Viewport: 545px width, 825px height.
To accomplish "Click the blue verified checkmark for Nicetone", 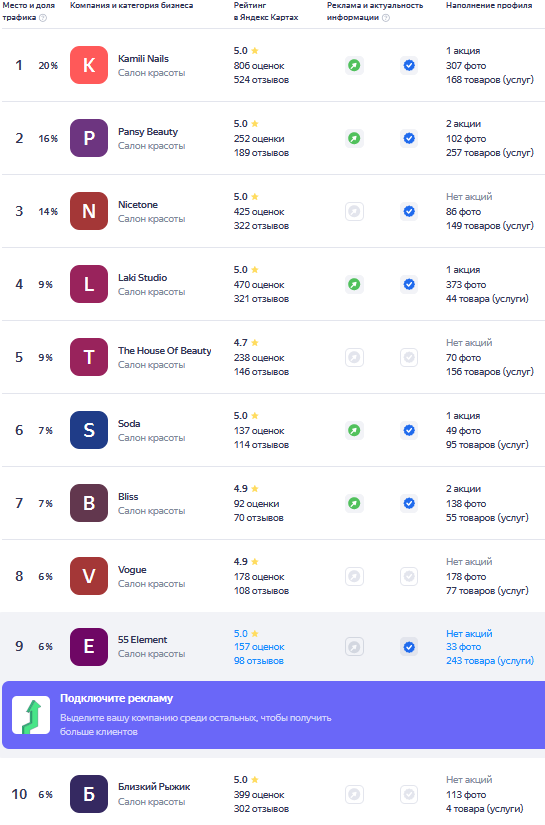I will 409,212.
